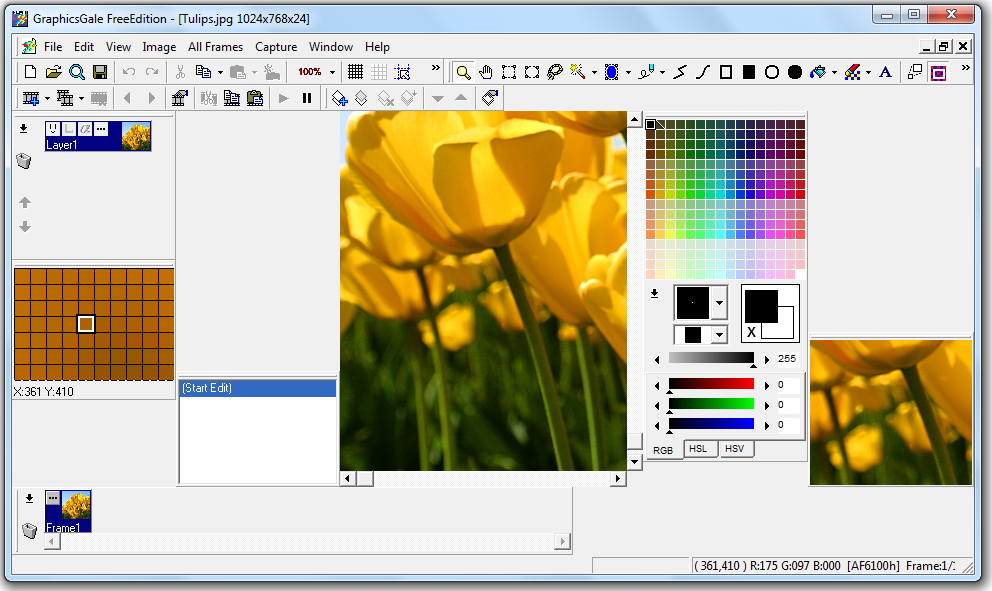Click the layer panel download-arrow button
The image size is (992, 591).
[x=23, y=128]
